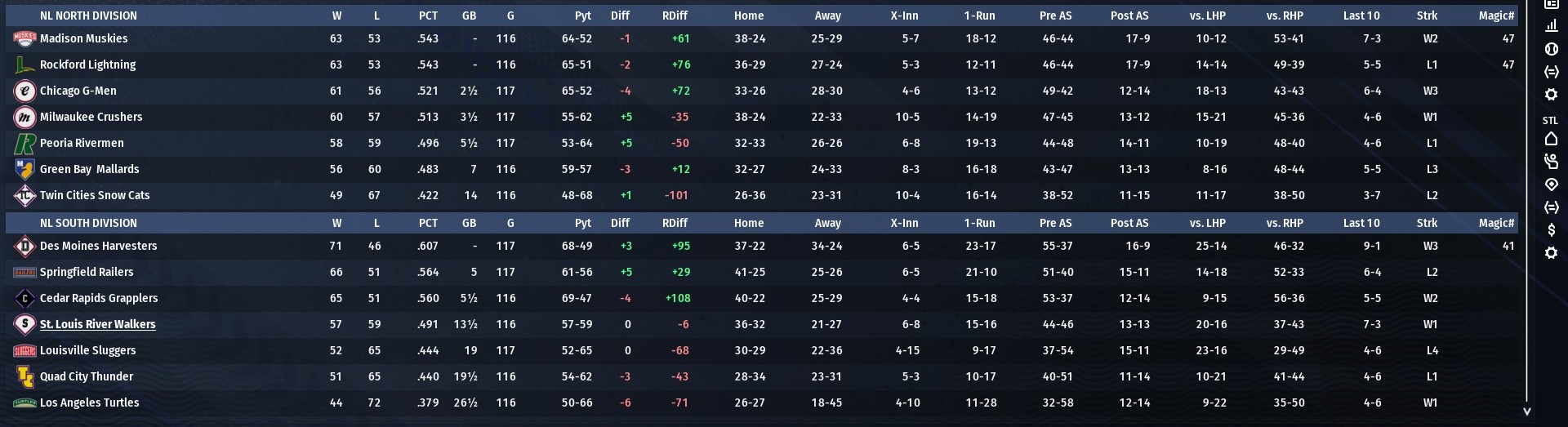The height and width of the screenshot is (427, 1568).
Task: Open the STL team home icon
Action: [1551, 139]
